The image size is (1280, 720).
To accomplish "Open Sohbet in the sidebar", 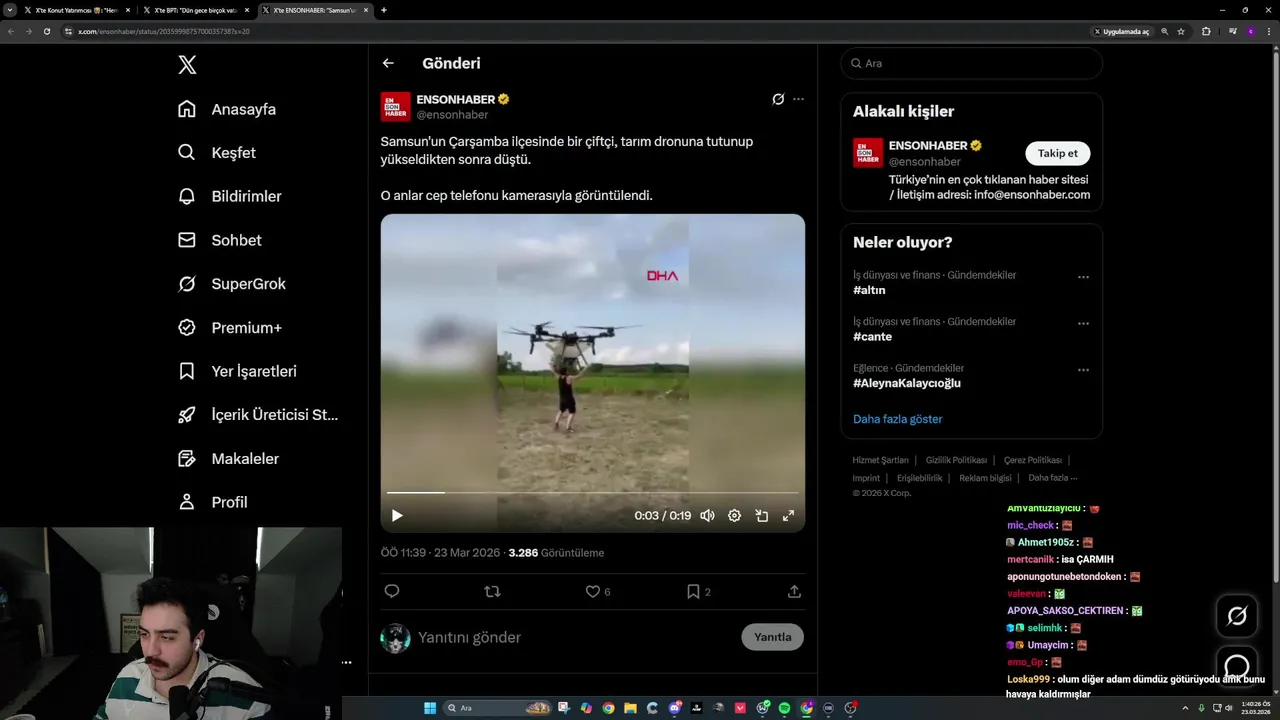I will click(219, 240).
